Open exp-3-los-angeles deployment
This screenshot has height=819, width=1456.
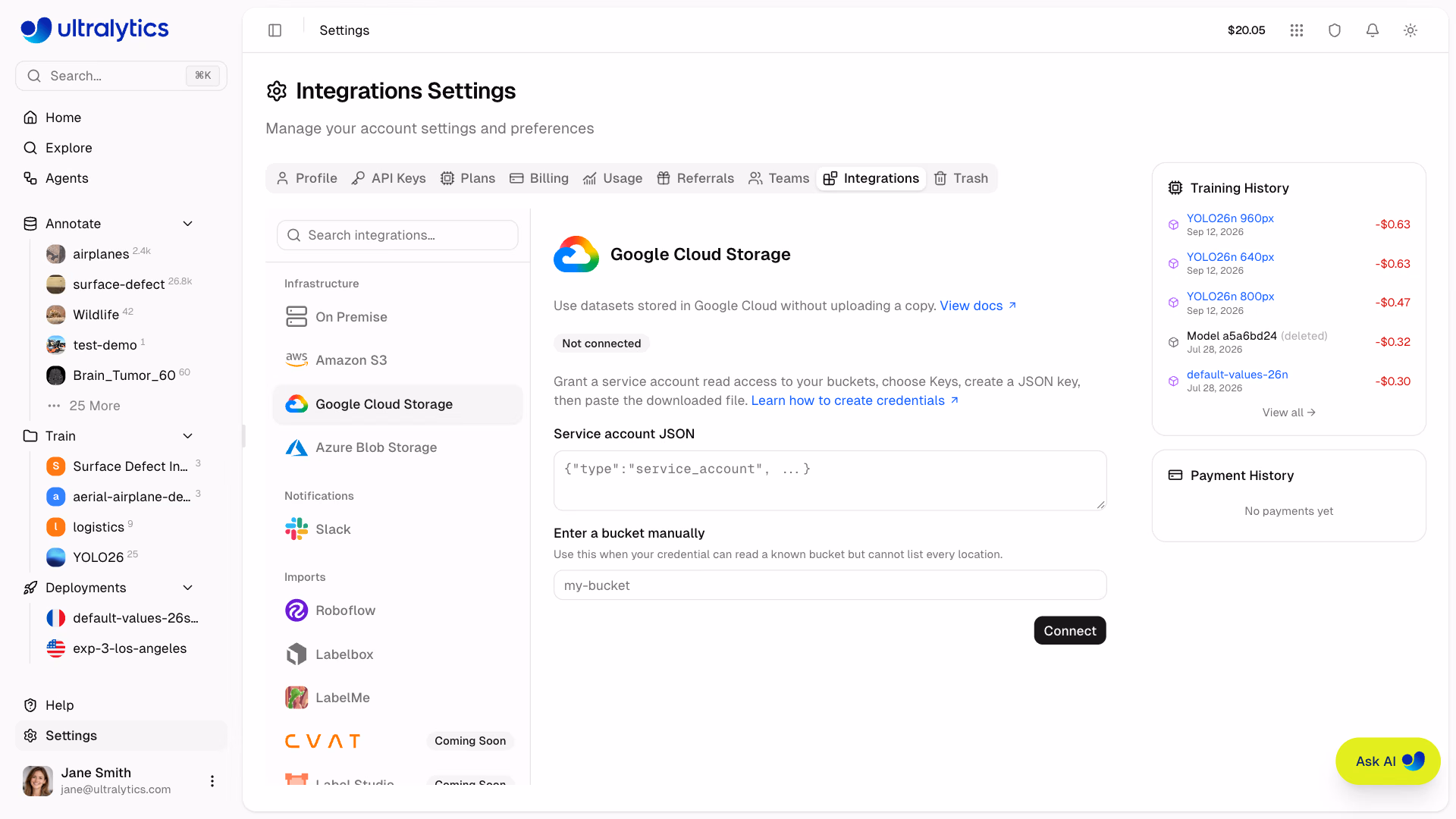click(129, 648)
